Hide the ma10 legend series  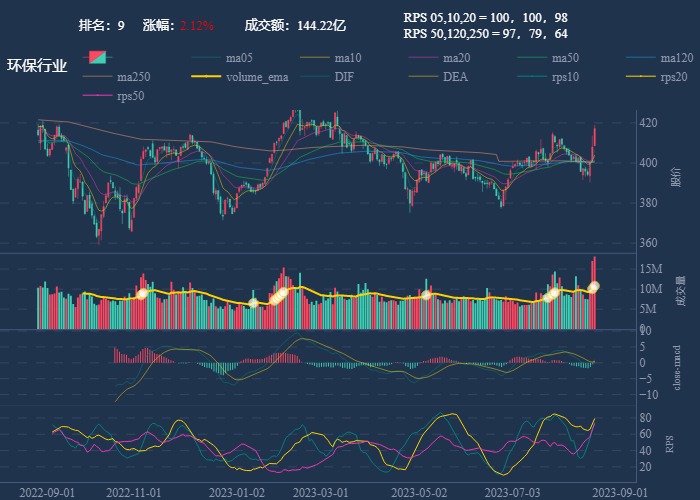coord(347,58)
